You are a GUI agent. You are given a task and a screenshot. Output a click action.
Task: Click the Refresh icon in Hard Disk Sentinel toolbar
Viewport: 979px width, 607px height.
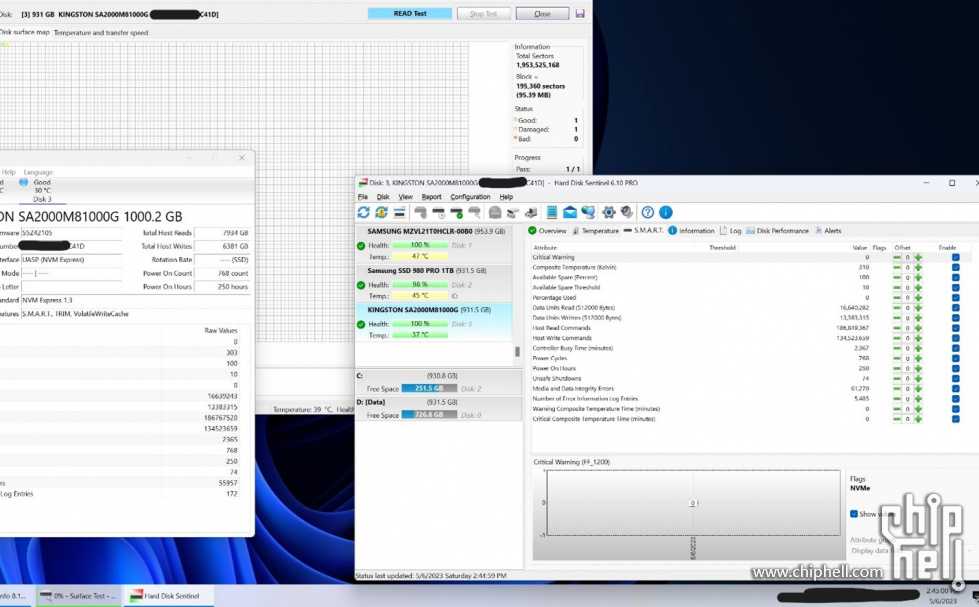(363, 212)
